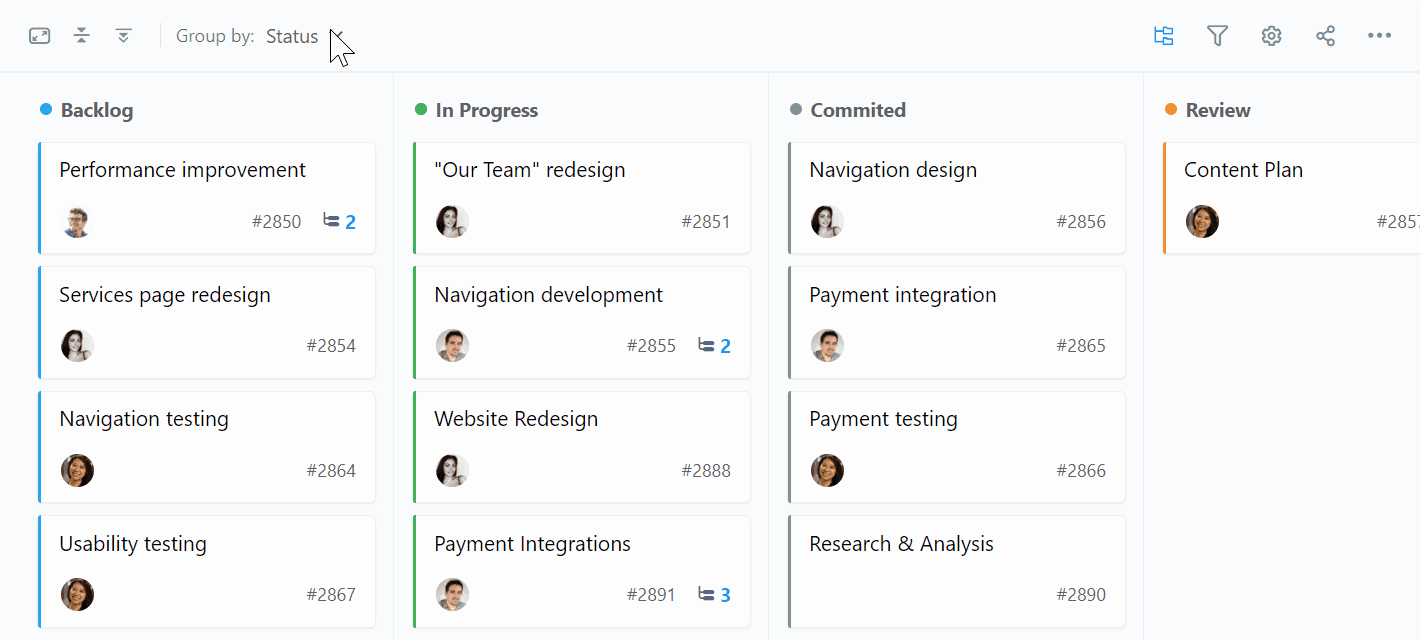The height and width of the screenshot is (640, 1420).
Task: Show Payment Integrations subtasks count
Action: pos(714,595)
